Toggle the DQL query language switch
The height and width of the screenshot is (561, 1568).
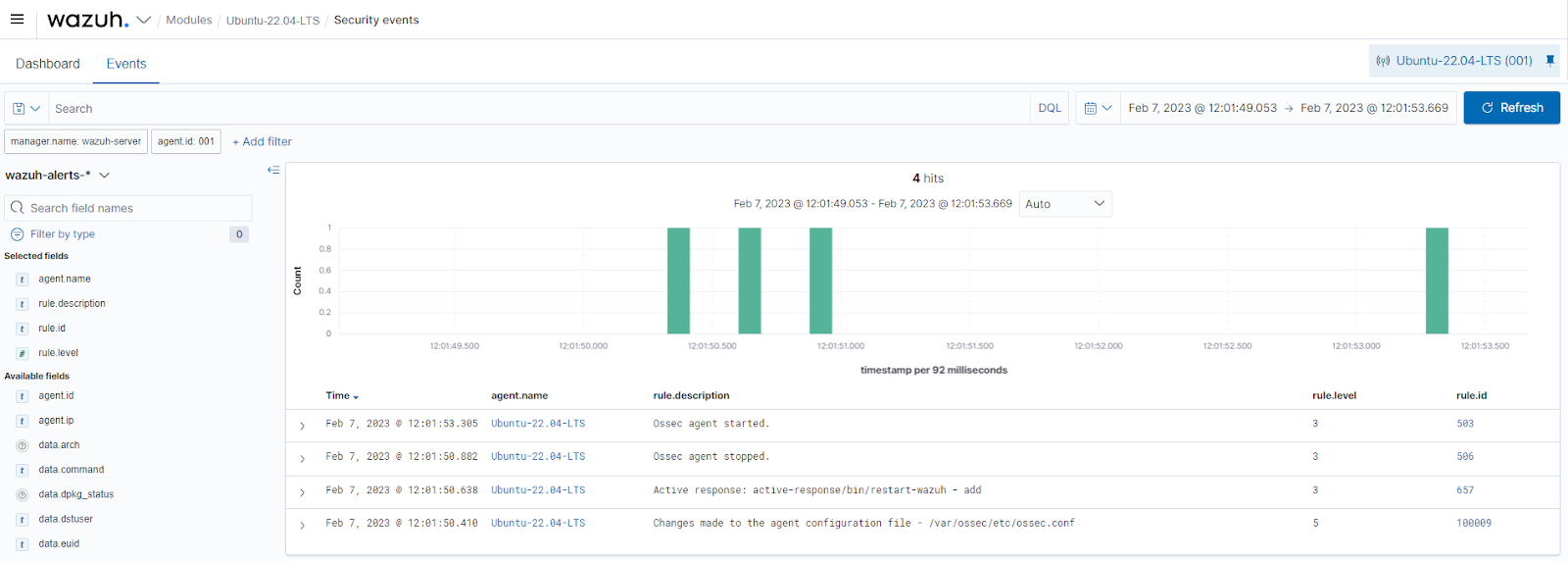coord(1050,109)
